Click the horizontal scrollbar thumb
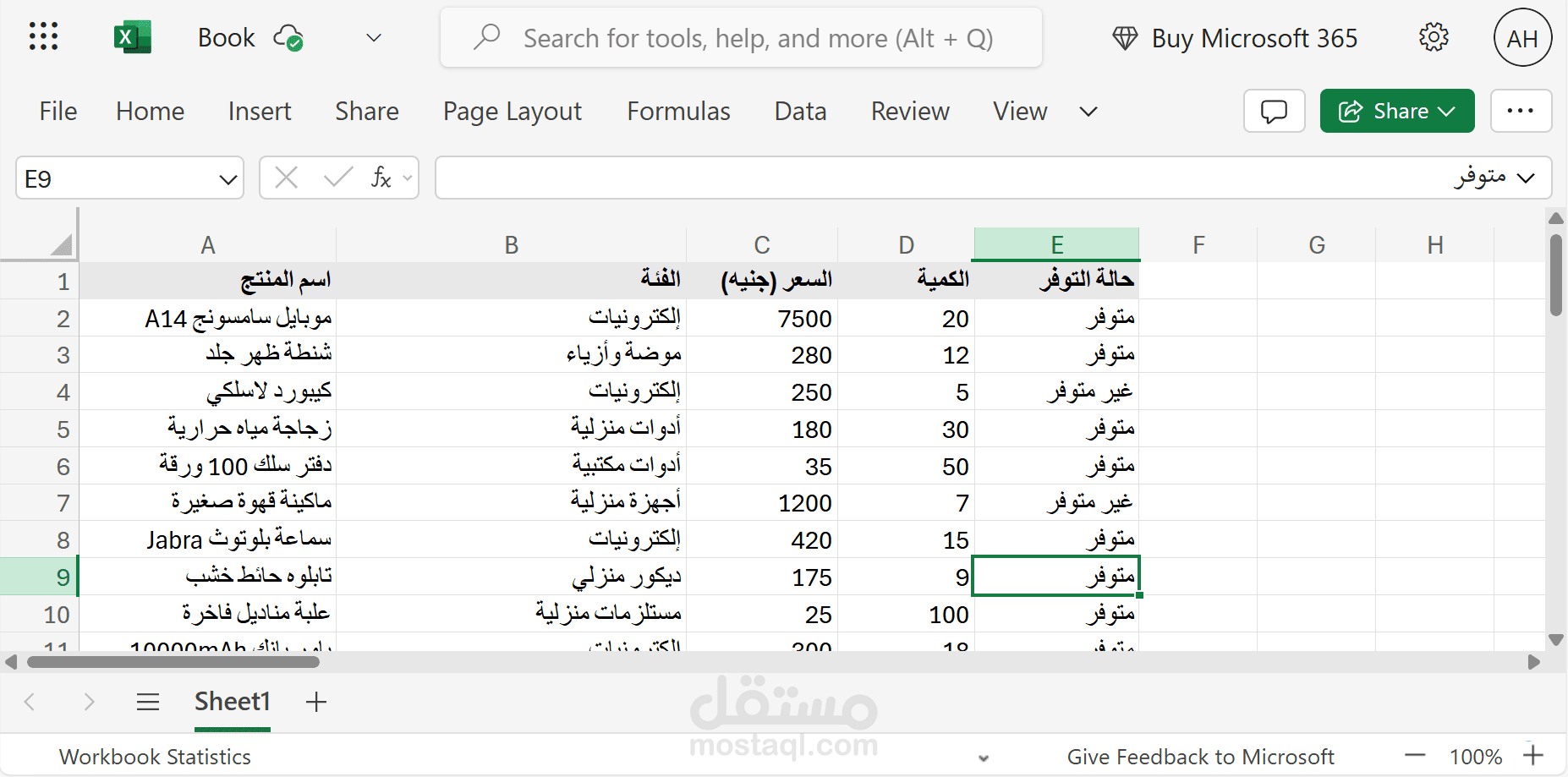The image size is (1568, 777). (173, 662)
